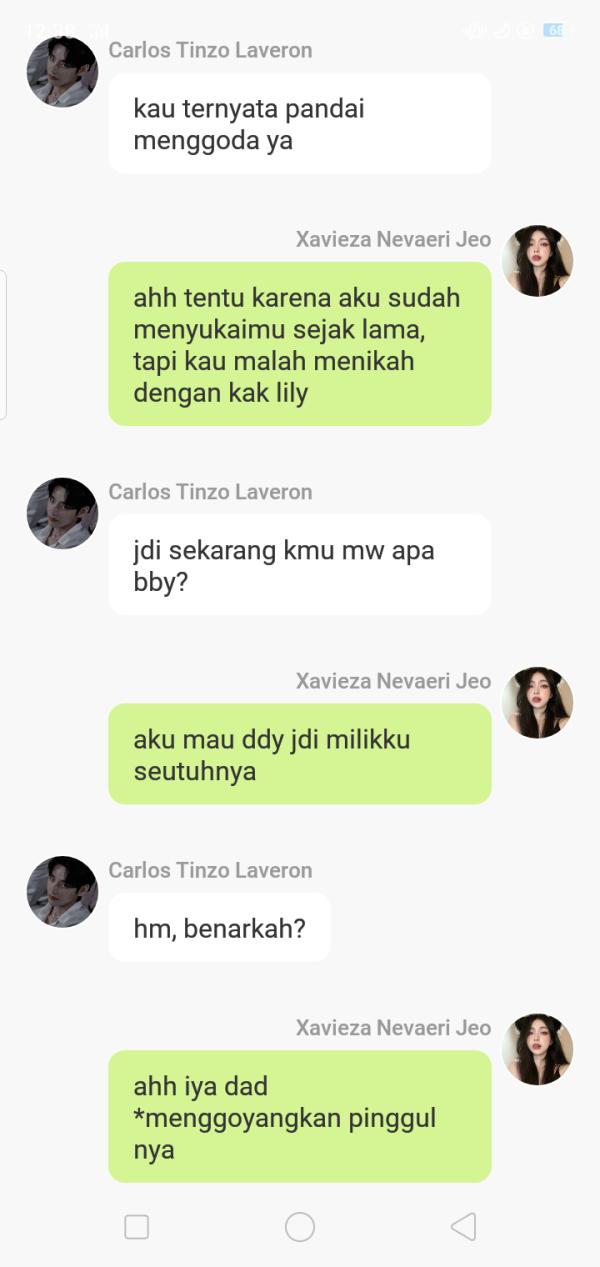
Task: Open Xavieza's avatar beside "ahh tentu karena"
Action: [x=537, y=260]
